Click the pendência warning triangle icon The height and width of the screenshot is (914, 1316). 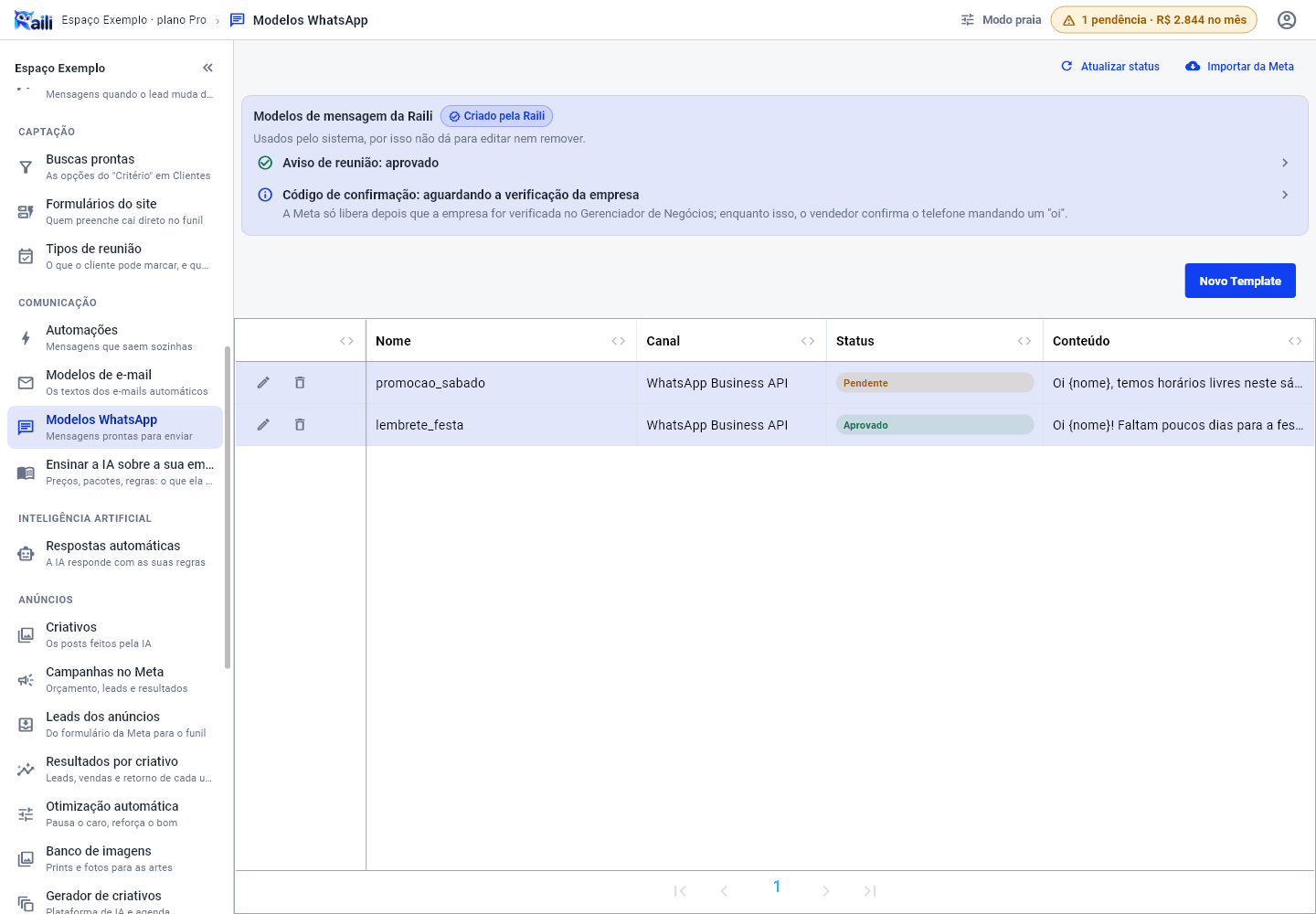(x=1068, y=20)
